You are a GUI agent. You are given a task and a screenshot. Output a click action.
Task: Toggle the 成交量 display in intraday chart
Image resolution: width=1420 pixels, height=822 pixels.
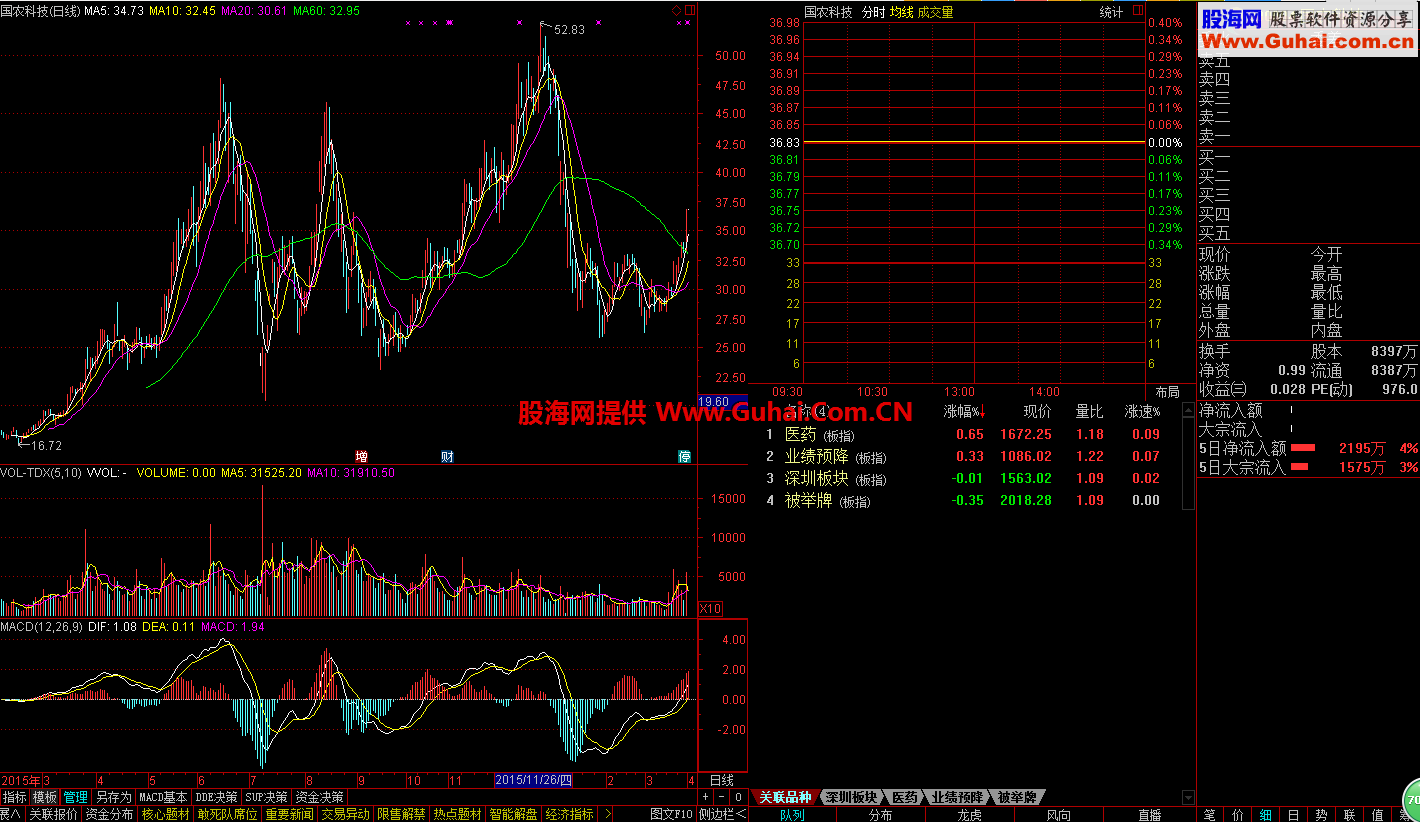(x=936, y=12)
